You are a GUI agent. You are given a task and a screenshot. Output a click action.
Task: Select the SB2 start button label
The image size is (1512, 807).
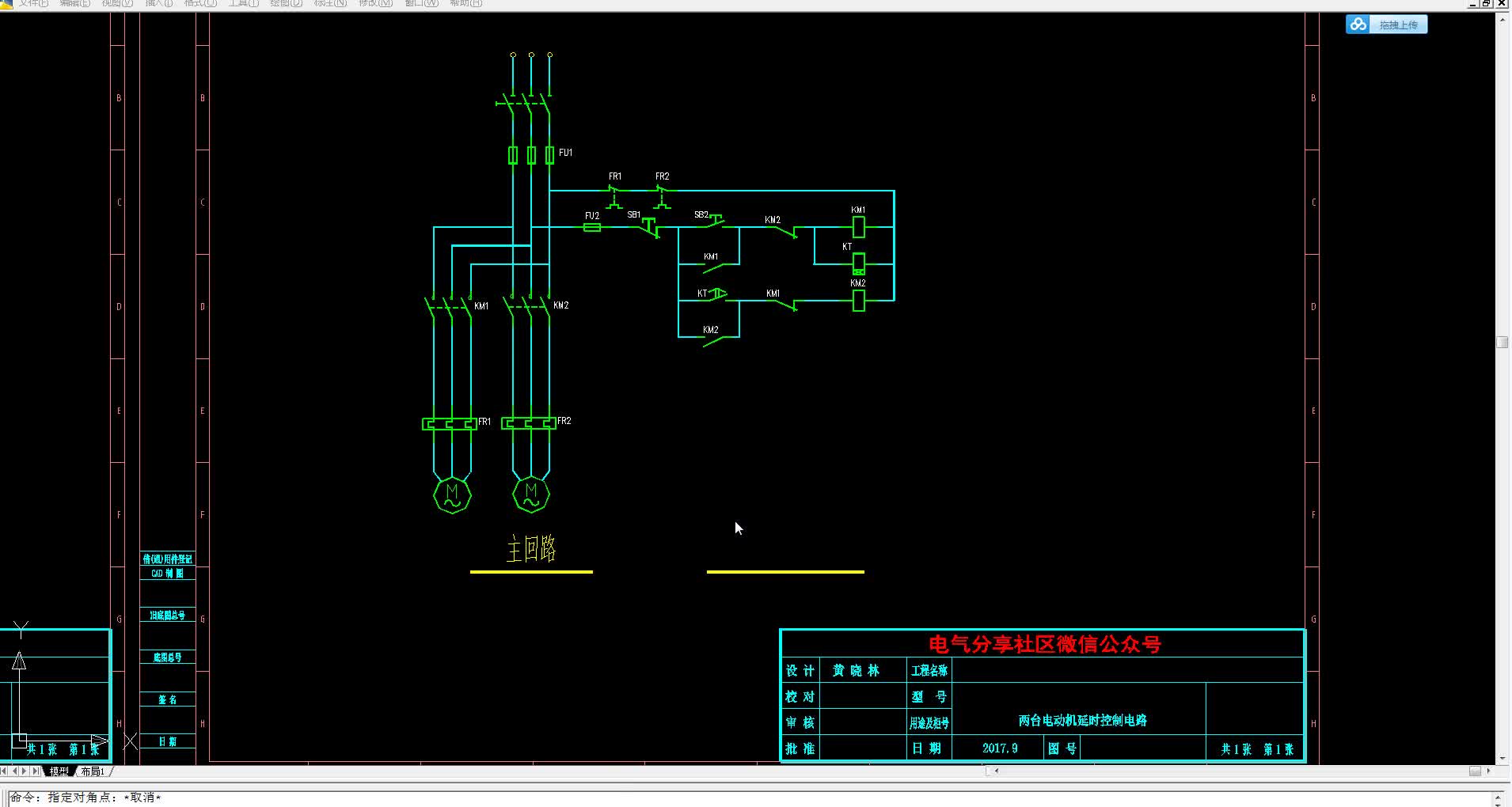point(701,214)
